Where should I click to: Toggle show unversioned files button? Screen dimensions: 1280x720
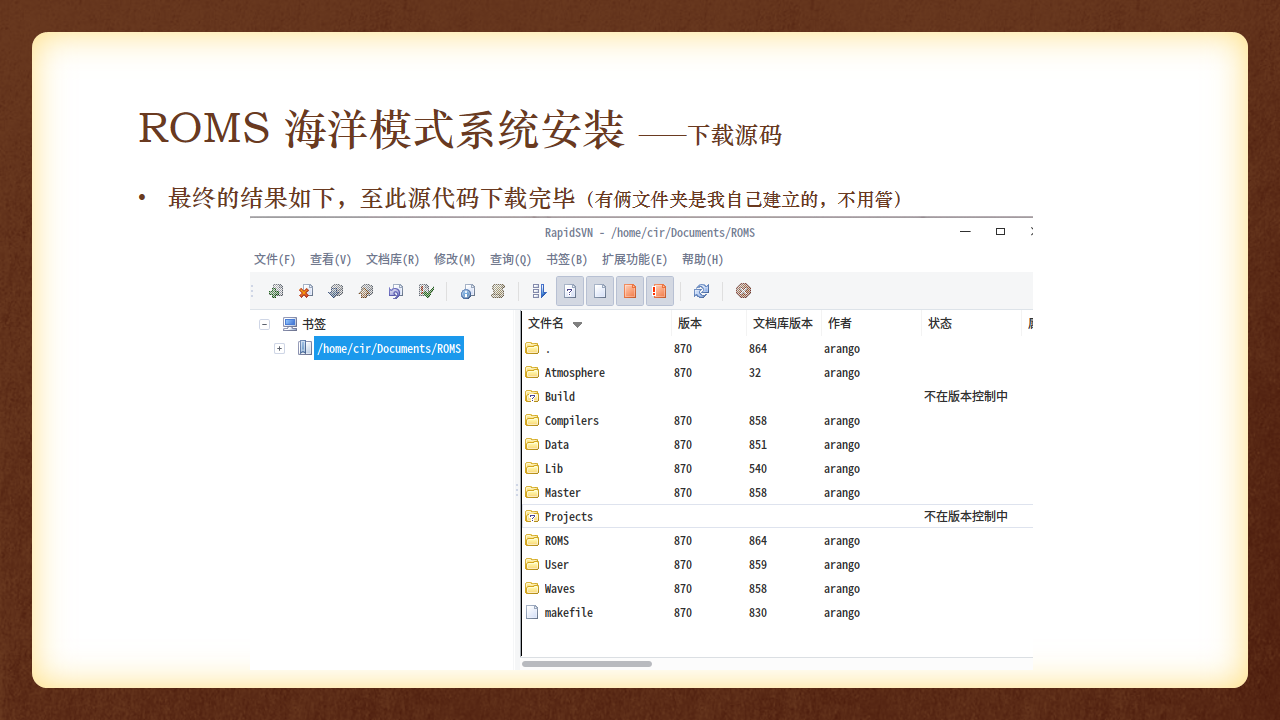coord(570,291)
